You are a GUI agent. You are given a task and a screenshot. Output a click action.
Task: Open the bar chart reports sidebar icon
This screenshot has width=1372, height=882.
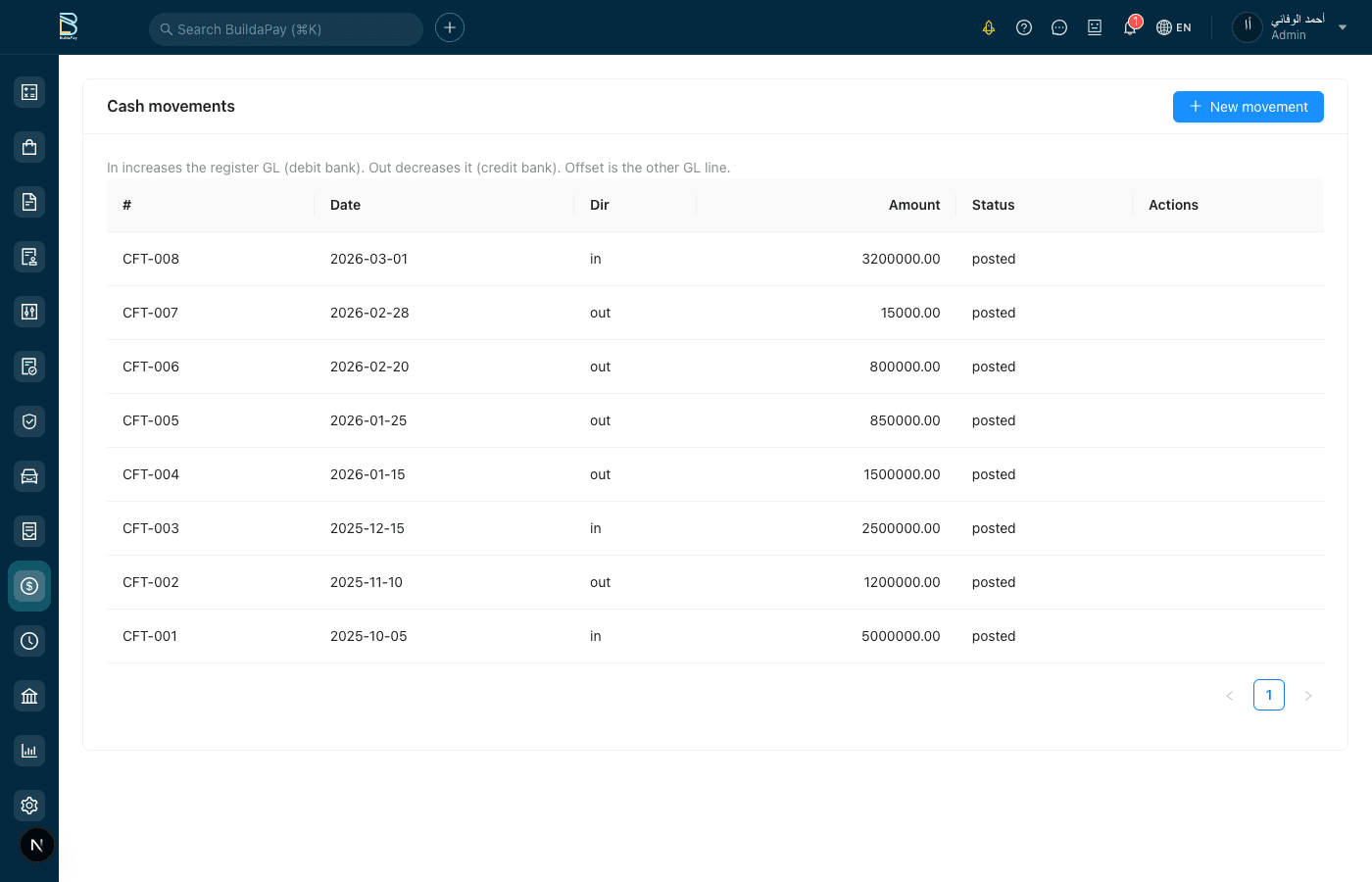click(x=29, y=751)
